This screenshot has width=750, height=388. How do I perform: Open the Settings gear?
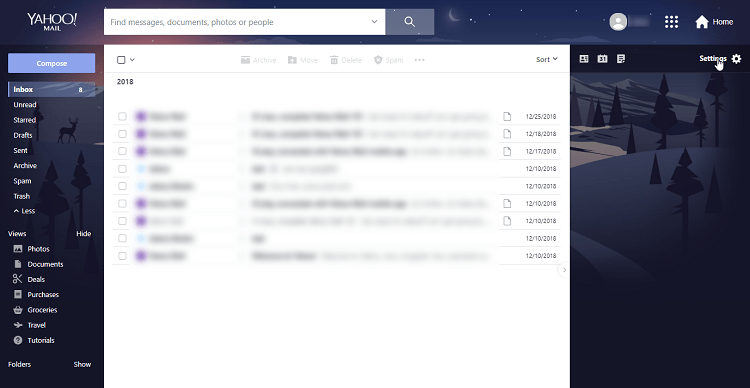[737, 59]
